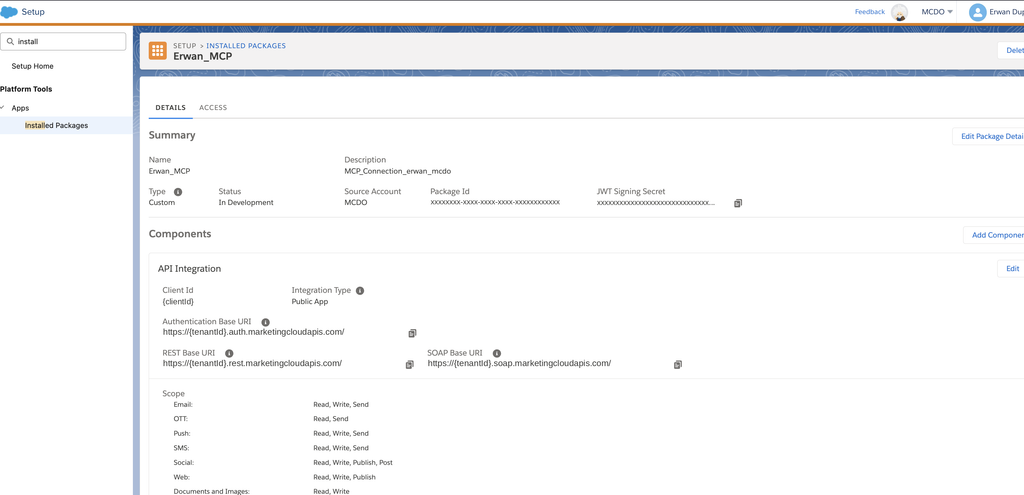The image size is (1024, 495).
Task: Click the SOAP base URI text
Action: point(519,363)
